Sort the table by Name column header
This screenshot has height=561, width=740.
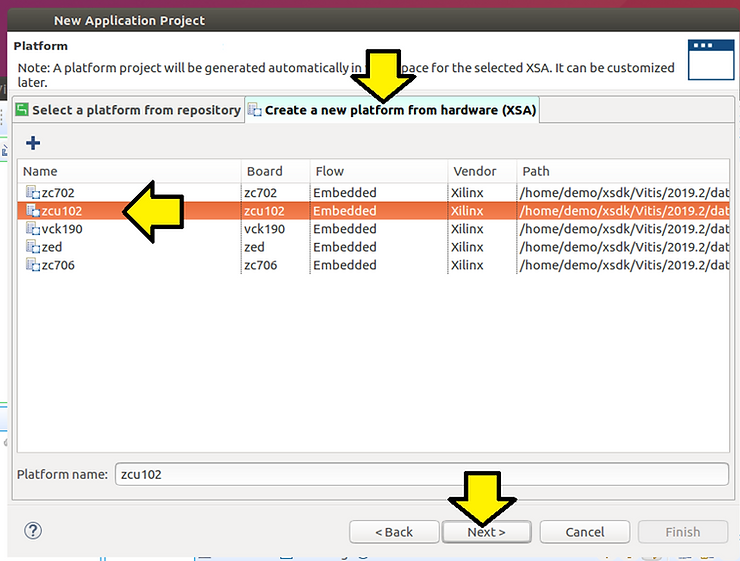128,171
